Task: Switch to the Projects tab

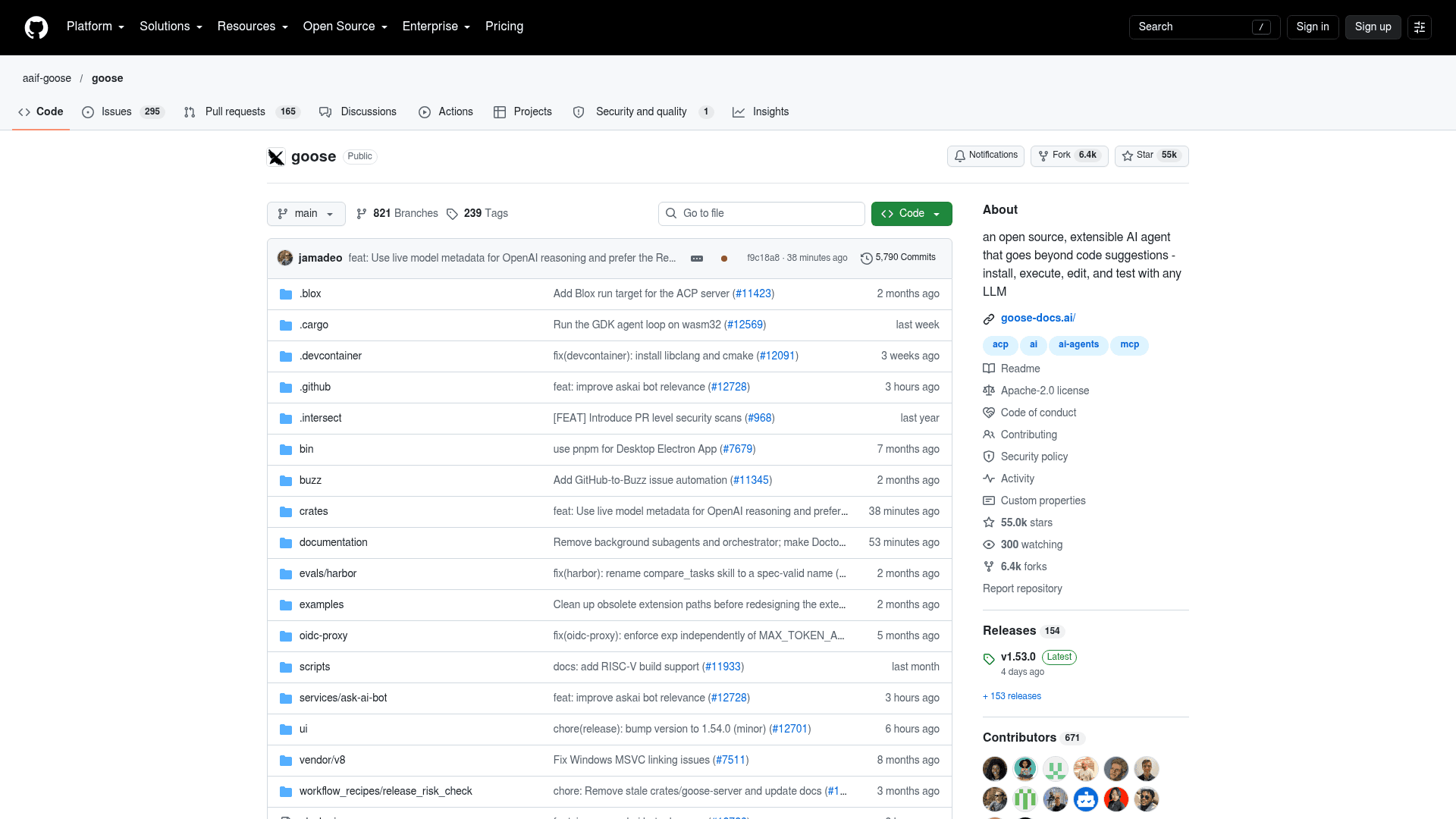Action: (x=522, y=111)
